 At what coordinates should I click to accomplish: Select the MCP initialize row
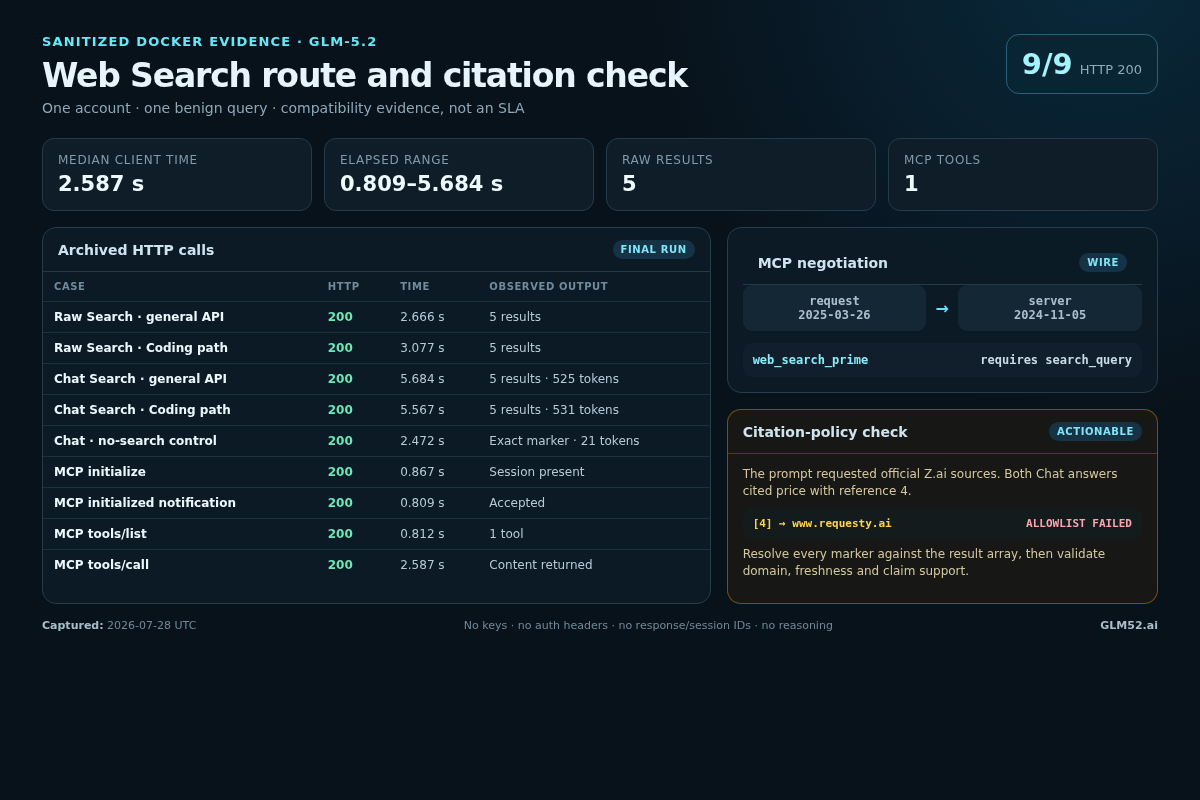pyautogui.click(x=376, y=472)
